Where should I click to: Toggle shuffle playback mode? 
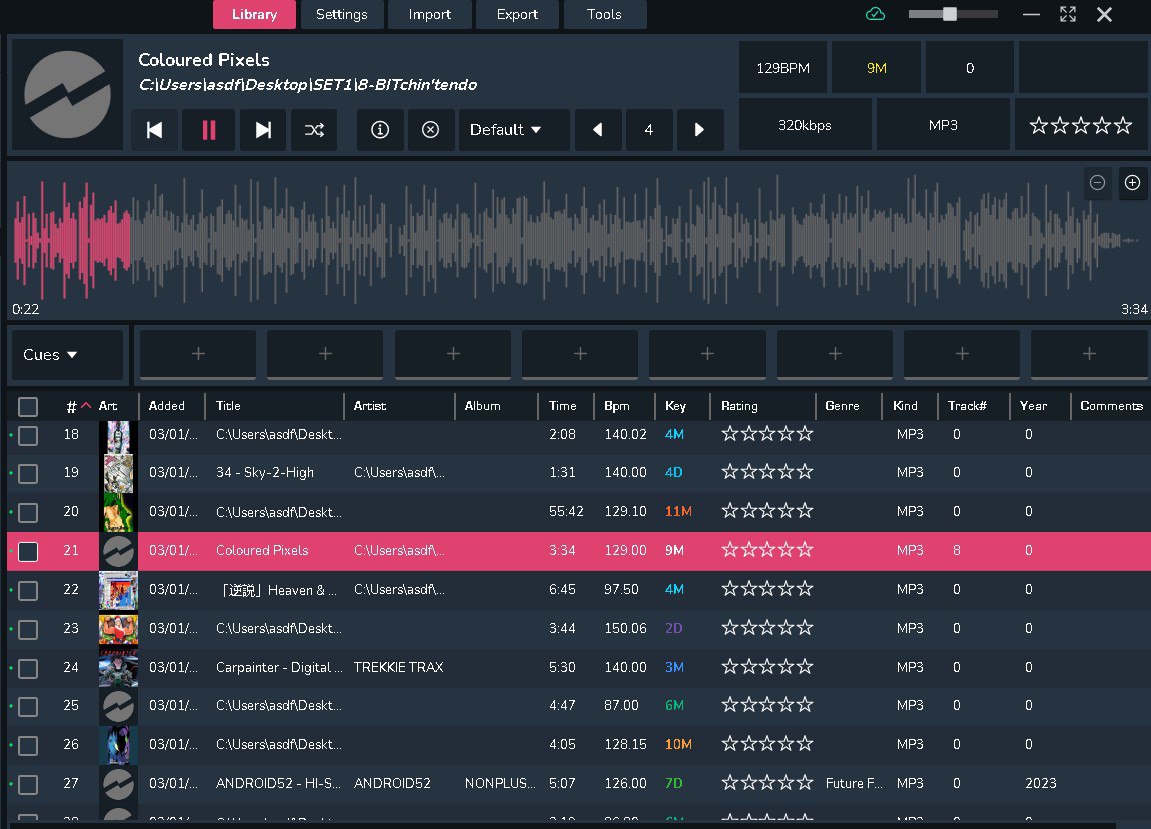tap(314, 130)
